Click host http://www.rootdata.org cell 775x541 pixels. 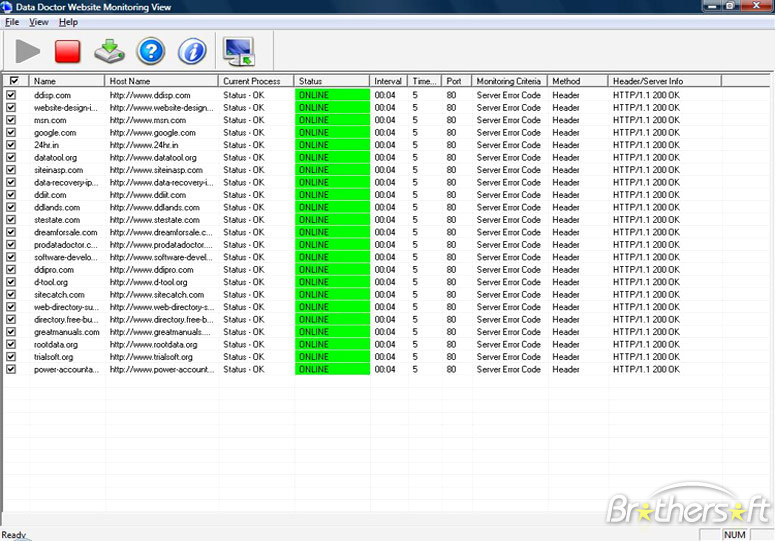pyautogui.click(x=153, y=344)
